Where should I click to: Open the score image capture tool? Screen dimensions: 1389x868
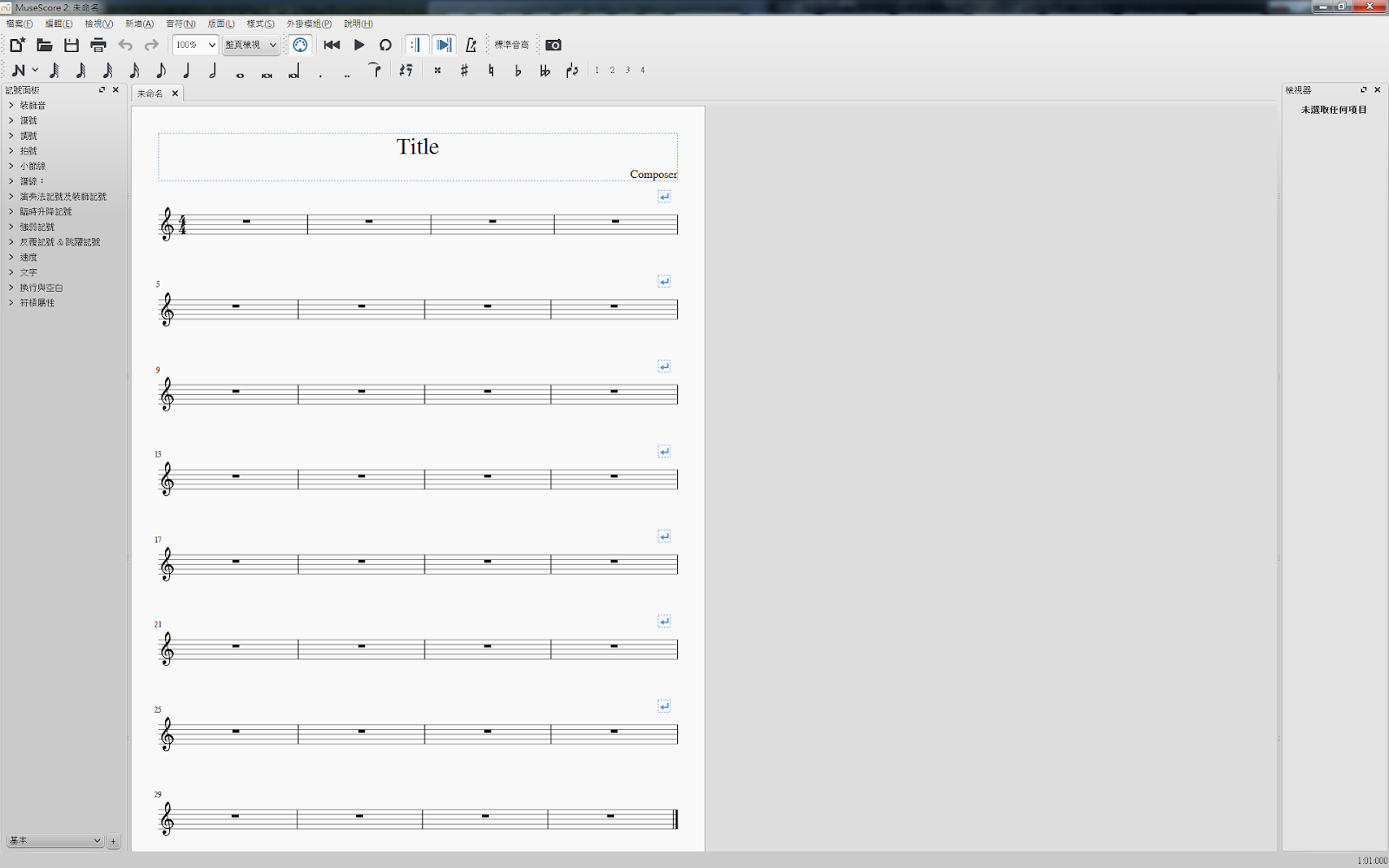tap(553, 44)
